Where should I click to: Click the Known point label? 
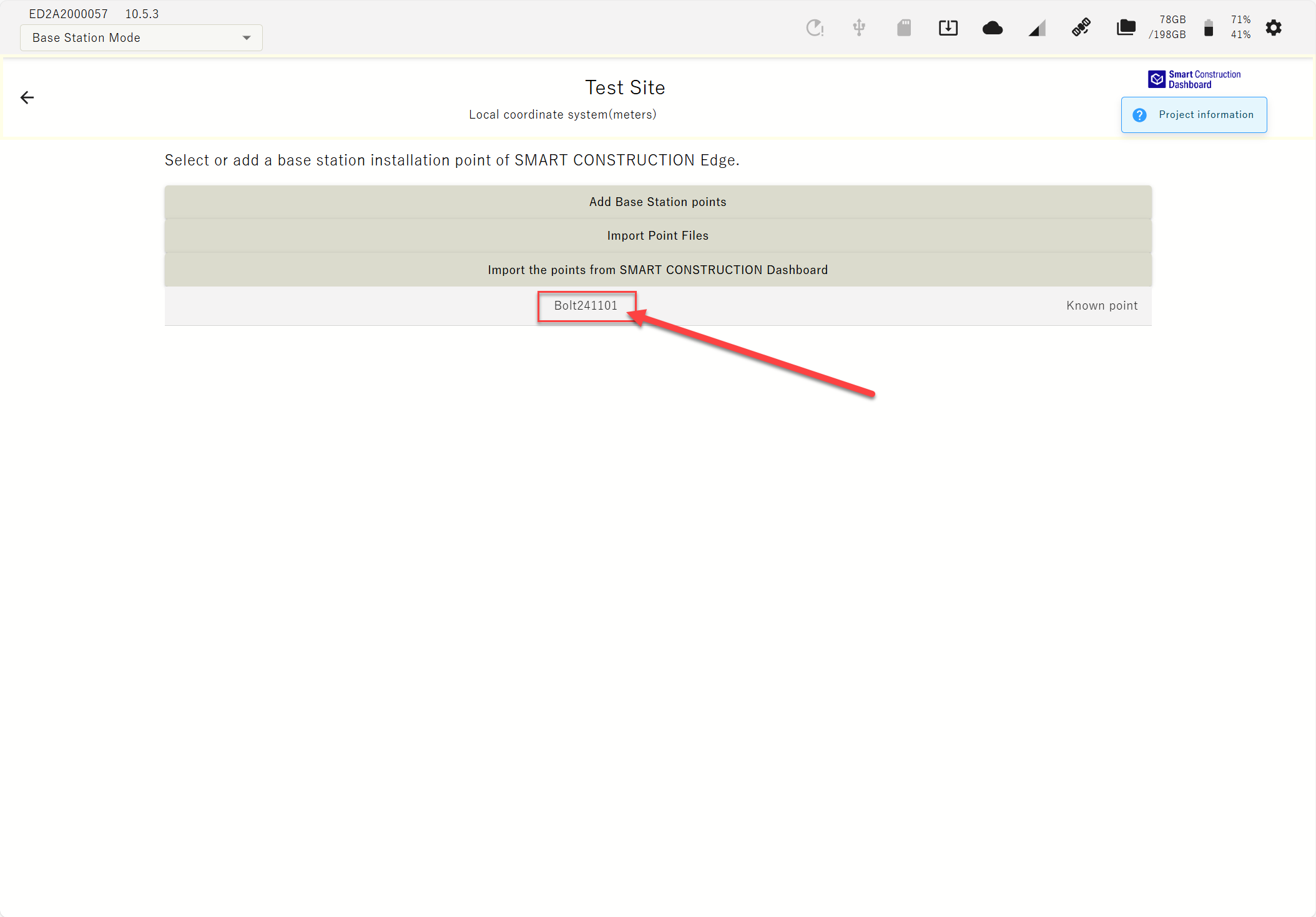click(x=1102, y=306)
